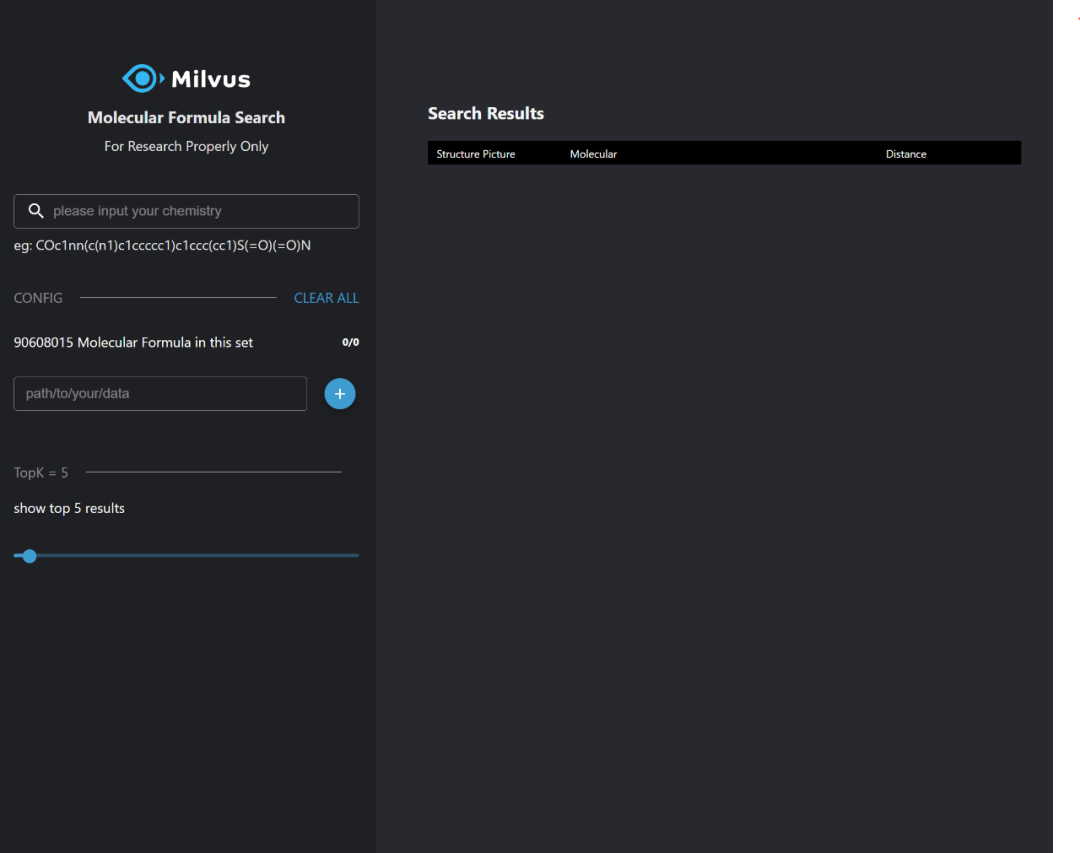Click the Molecular Formula Search title
Image resolution: width=1080 pixels, height=853 pixels.
[x=186, y=118]
